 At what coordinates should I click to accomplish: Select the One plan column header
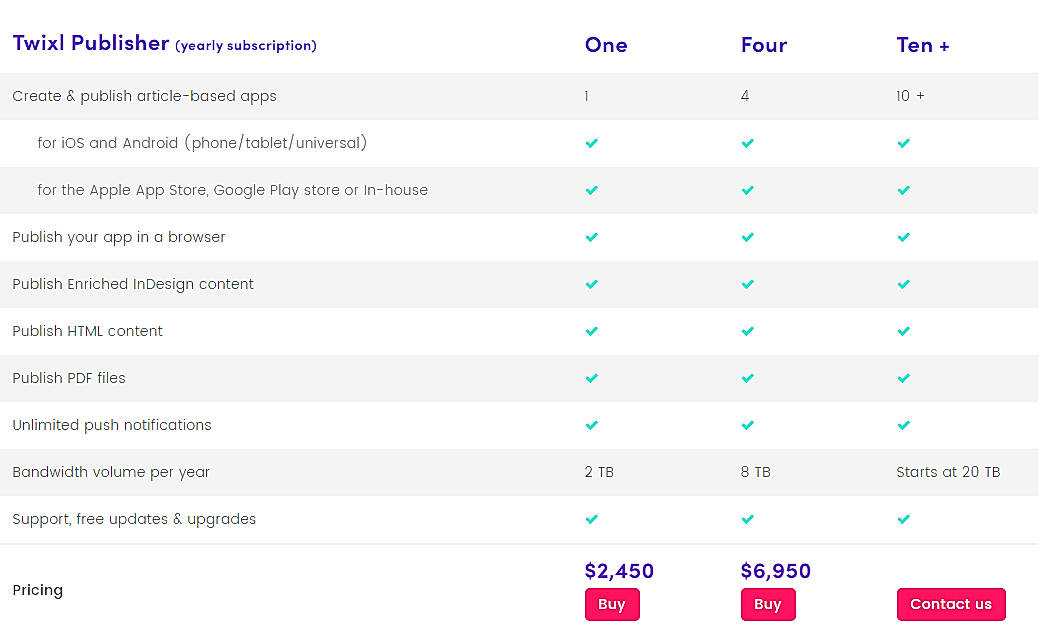click(x=606, y=45)
